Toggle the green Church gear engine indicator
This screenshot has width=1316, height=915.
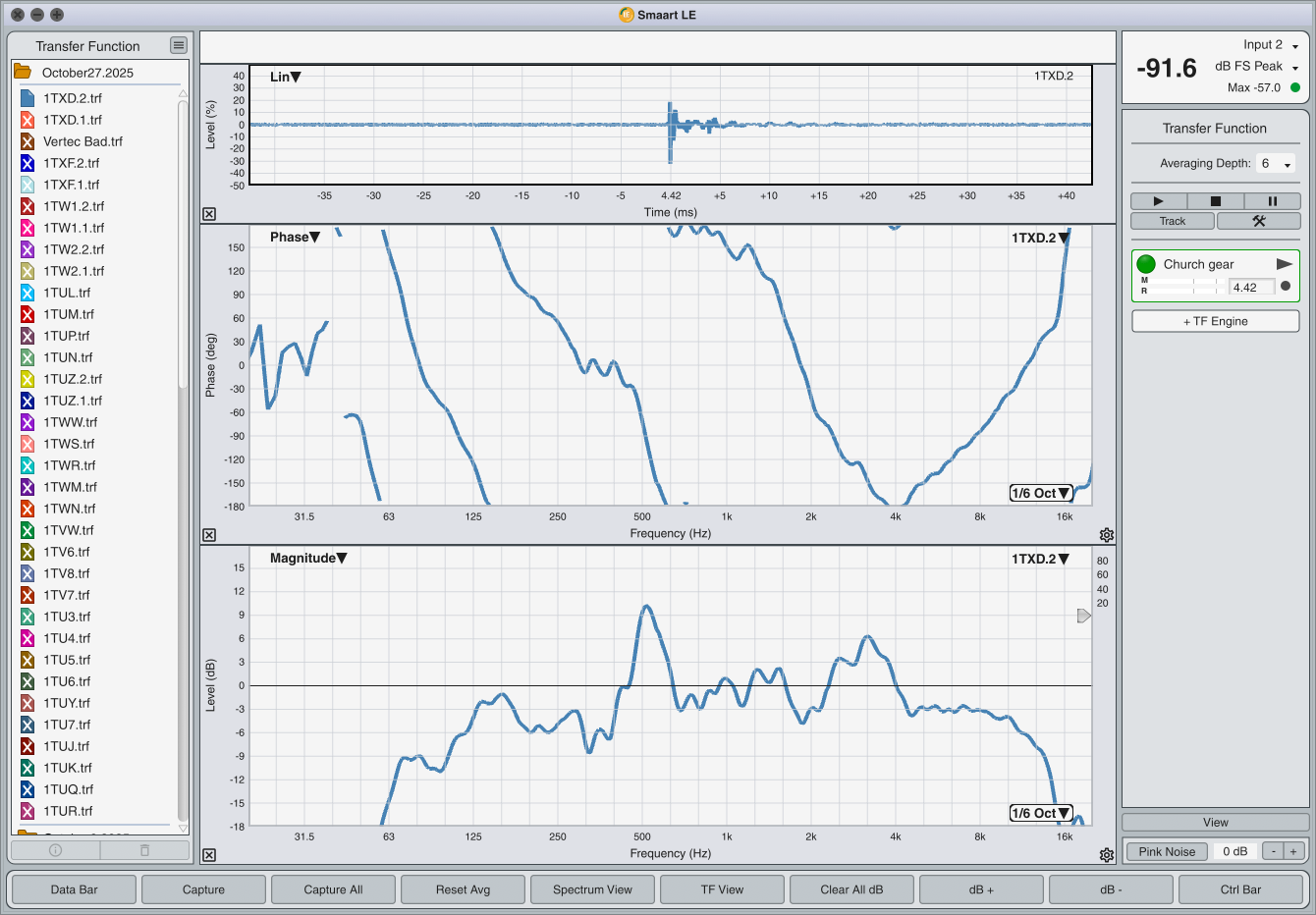1146,264
